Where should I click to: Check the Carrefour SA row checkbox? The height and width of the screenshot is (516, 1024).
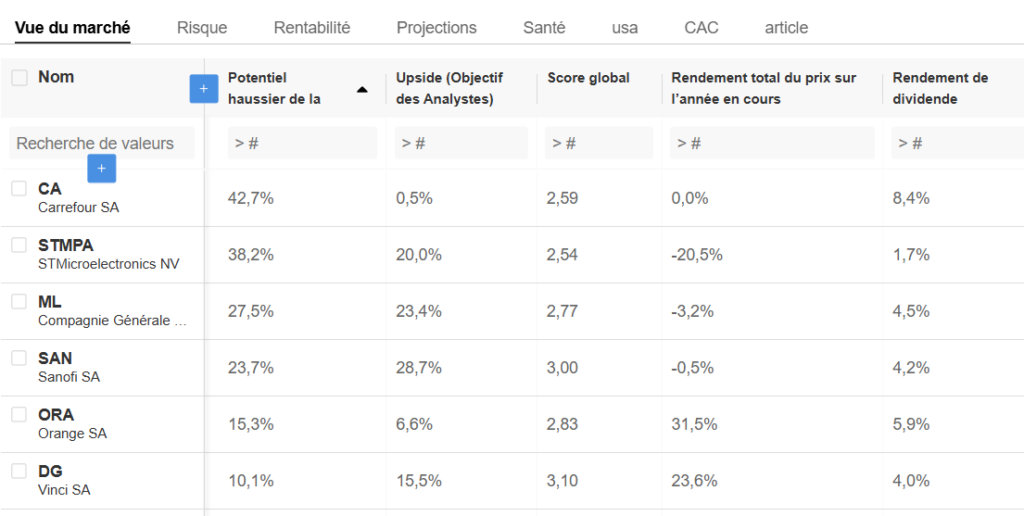tap(19, 188)
